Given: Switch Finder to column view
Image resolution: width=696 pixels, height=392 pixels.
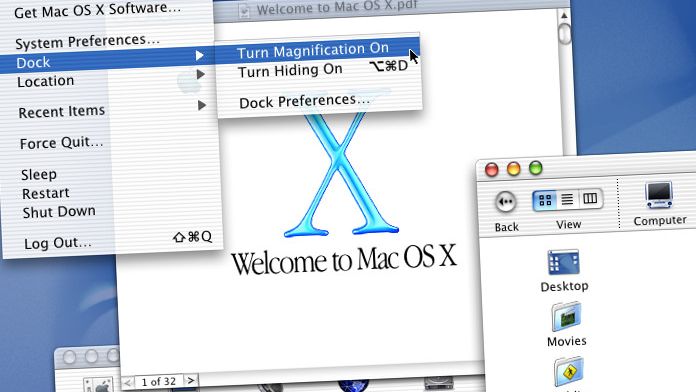Looking at the screenshot, I should 590,198.
